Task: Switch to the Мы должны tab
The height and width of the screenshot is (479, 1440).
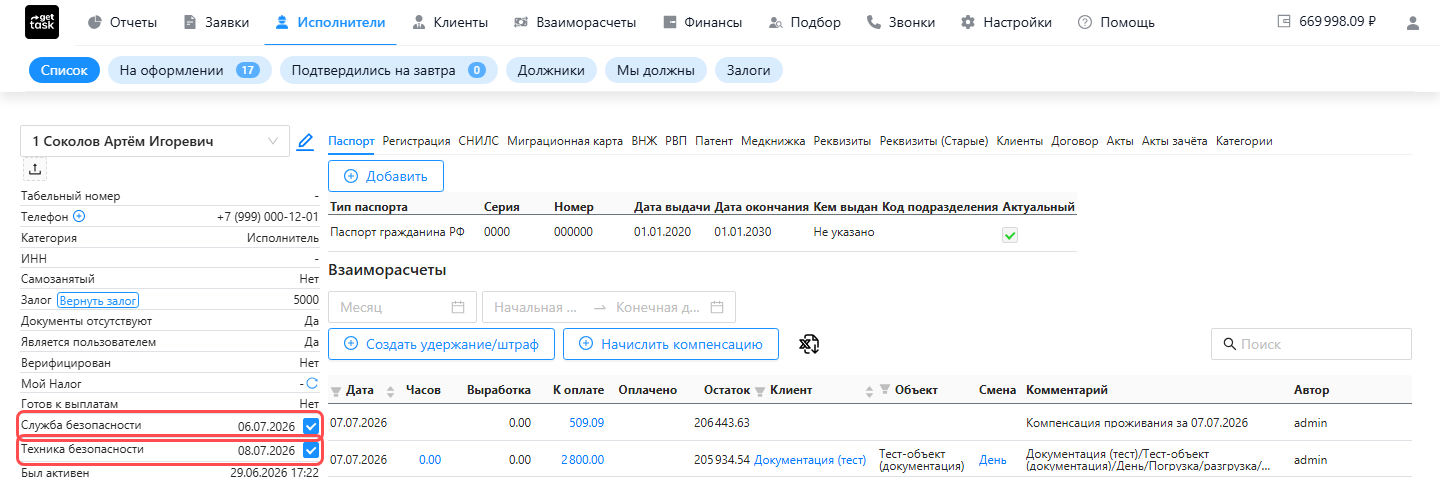Action: (656, 70)
